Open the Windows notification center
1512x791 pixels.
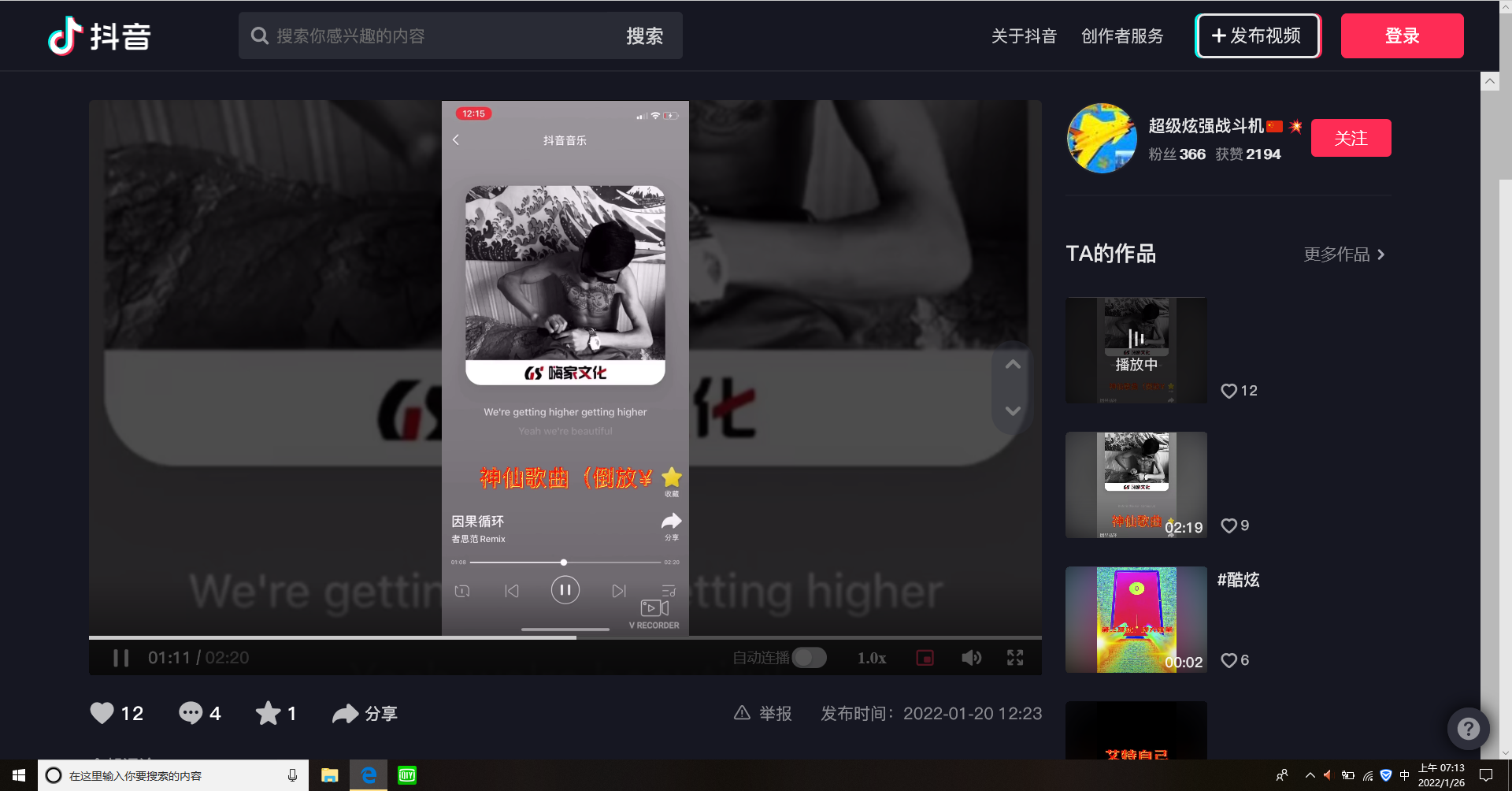tap(1486, 775)
